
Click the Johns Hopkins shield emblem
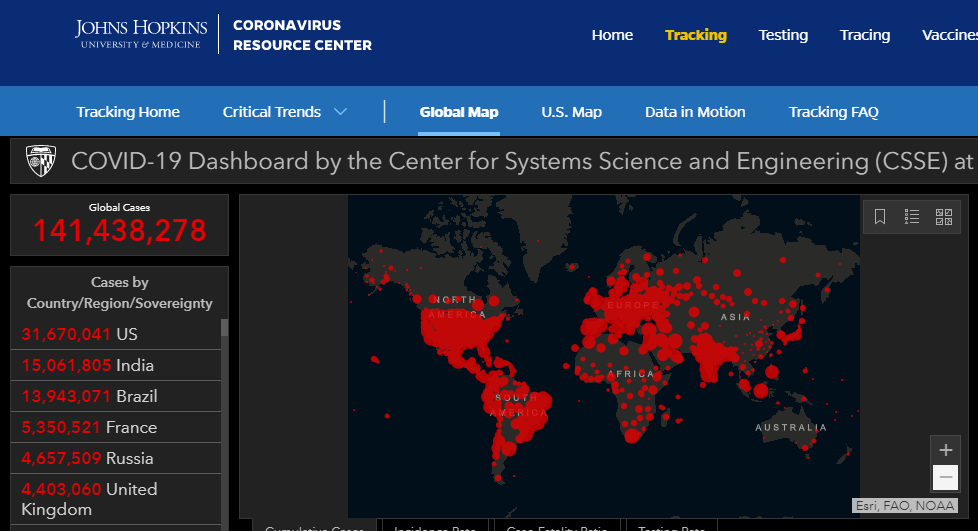[x=40, y=161]
